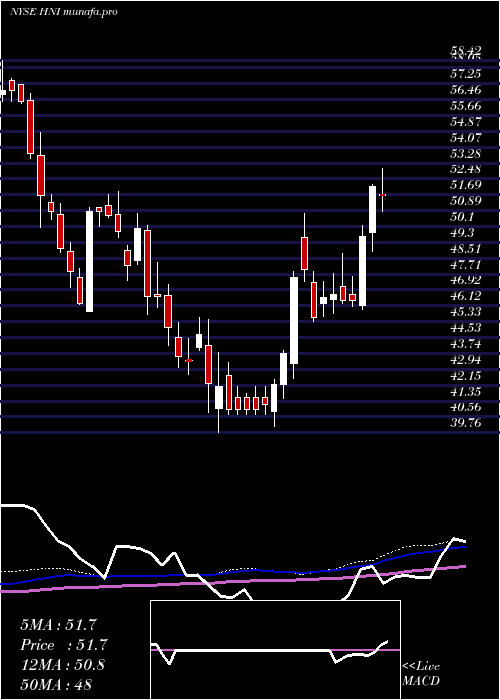Viewport: 500px width, 700px height.
Task: Click the 45.33 price axis label
Action: pyautogui.click(x=466, y=312)
